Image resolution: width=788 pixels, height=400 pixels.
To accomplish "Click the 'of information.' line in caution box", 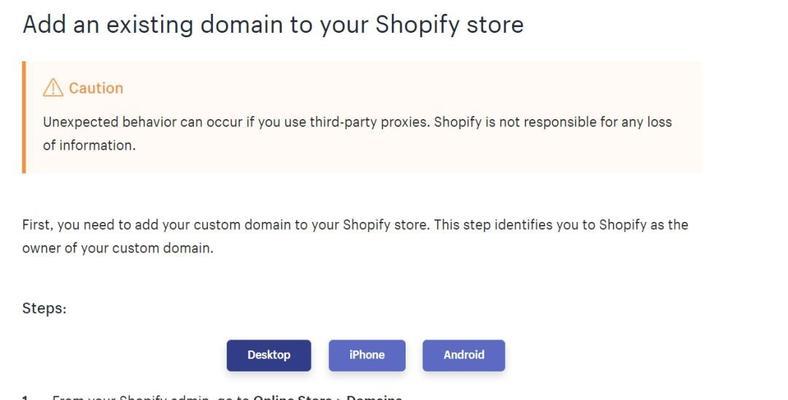I will [x=89, y=145].
